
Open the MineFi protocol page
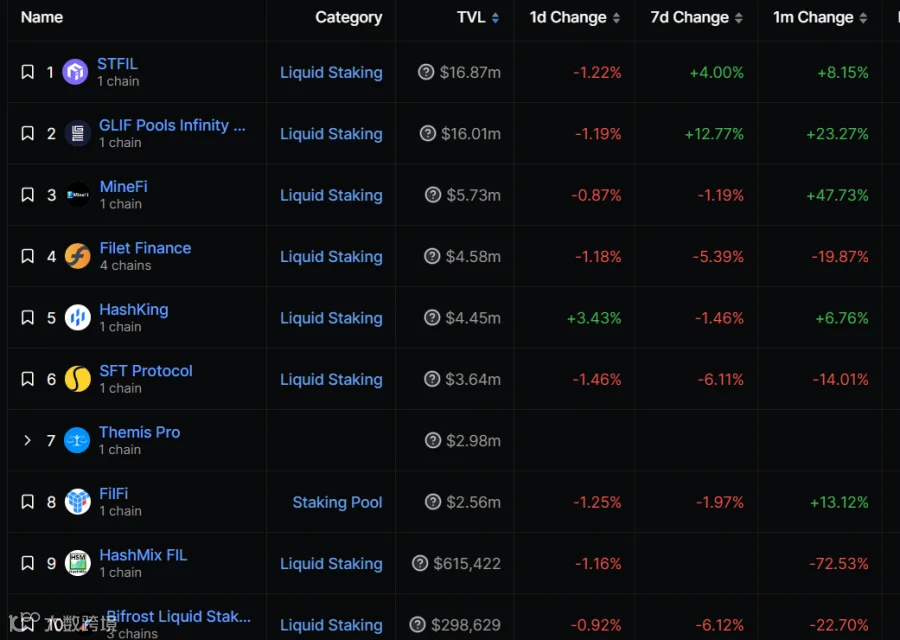pos(123,187)
